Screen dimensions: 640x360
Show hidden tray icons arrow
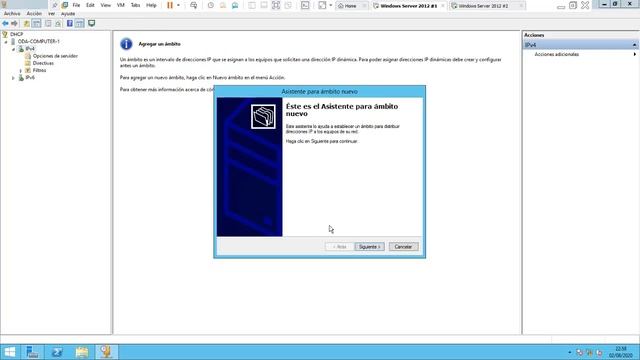click(570, 353)
